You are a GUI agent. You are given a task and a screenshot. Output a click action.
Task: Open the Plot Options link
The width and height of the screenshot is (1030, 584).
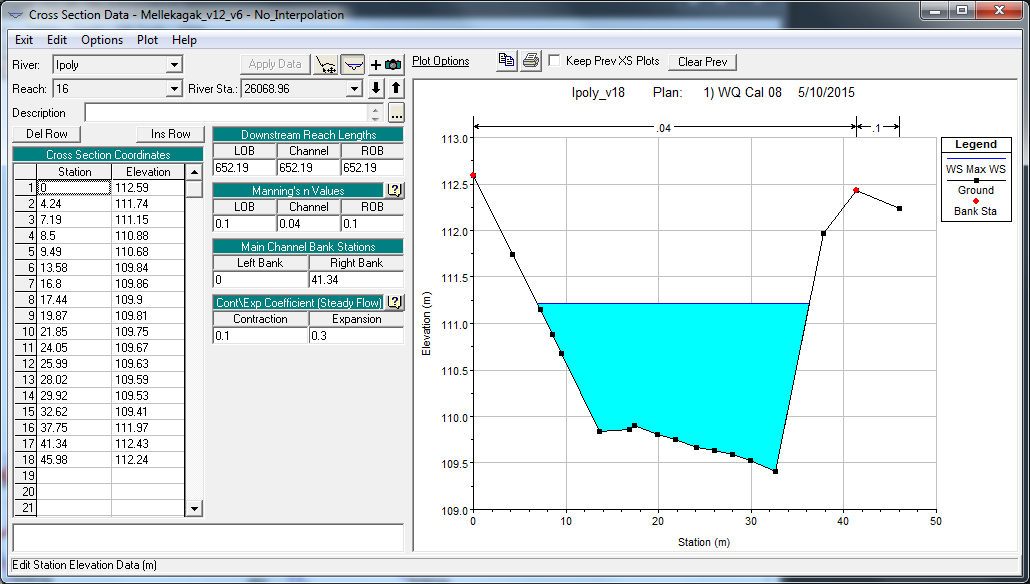click(441, 61)
